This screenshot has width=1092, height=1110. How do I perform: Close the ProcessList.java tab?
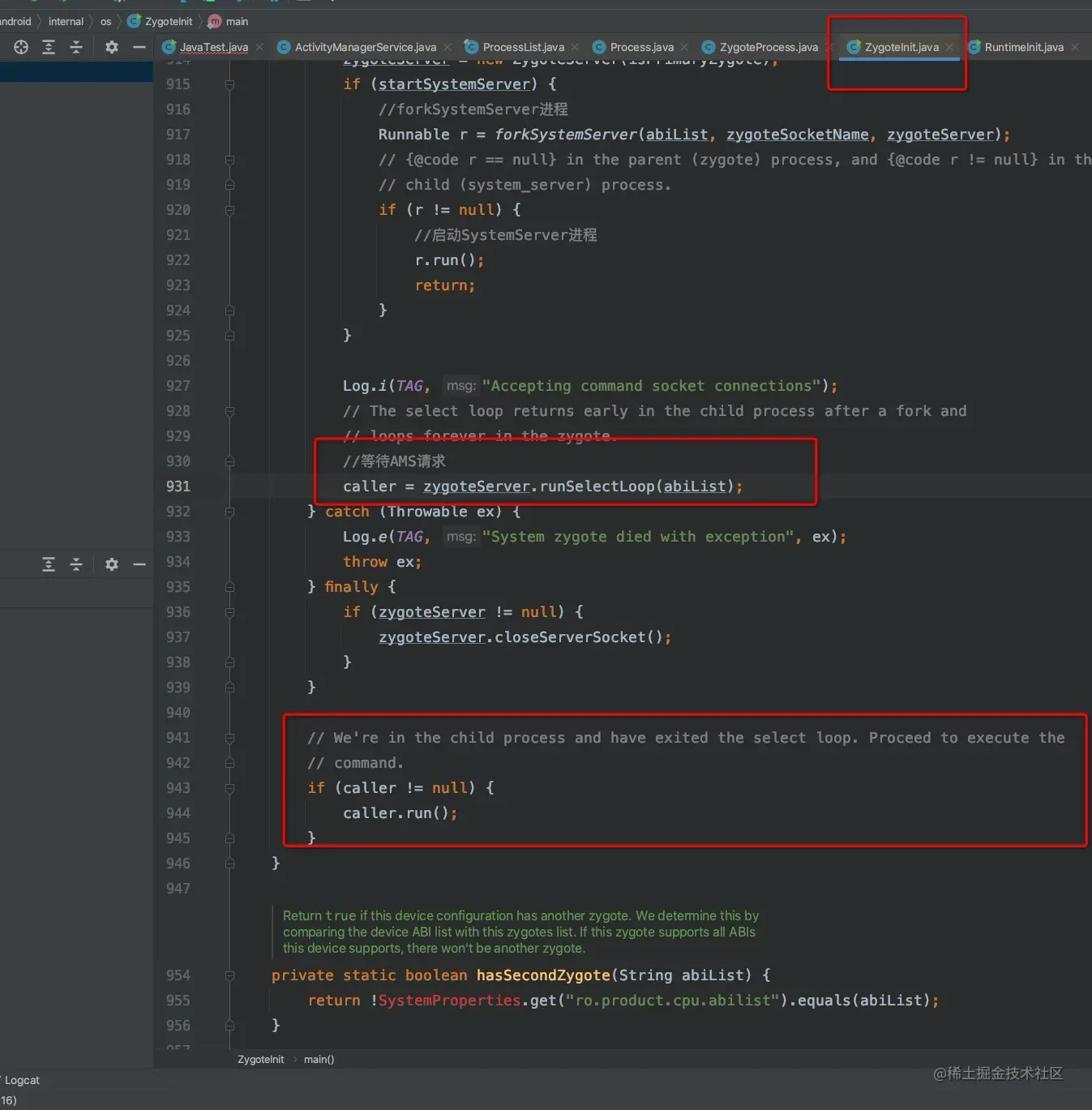[x=575, y=47]
